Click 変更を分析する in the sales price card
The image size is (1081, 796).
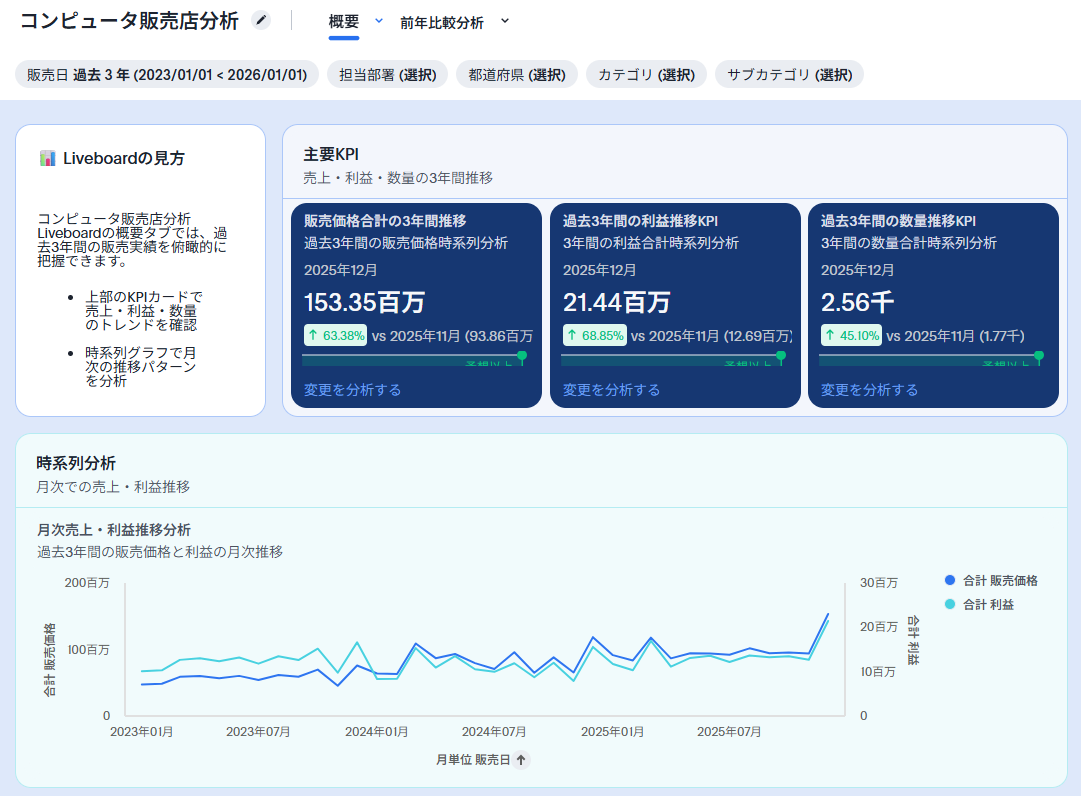coord(352,390)
